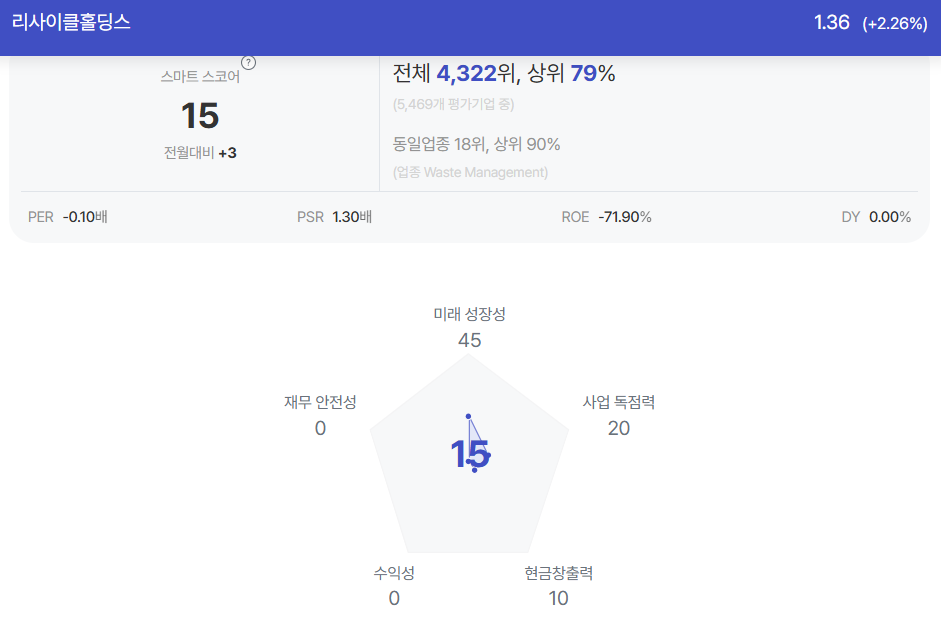Click the PSR 1.30배 metric
Screen dimensions: 941x626
point(334,217)
